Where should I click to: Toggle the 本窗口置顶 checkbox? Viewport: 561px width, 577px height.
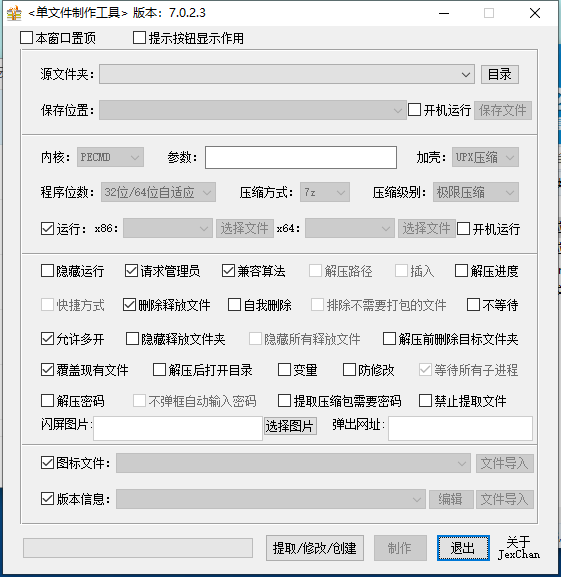pos(26,38)
